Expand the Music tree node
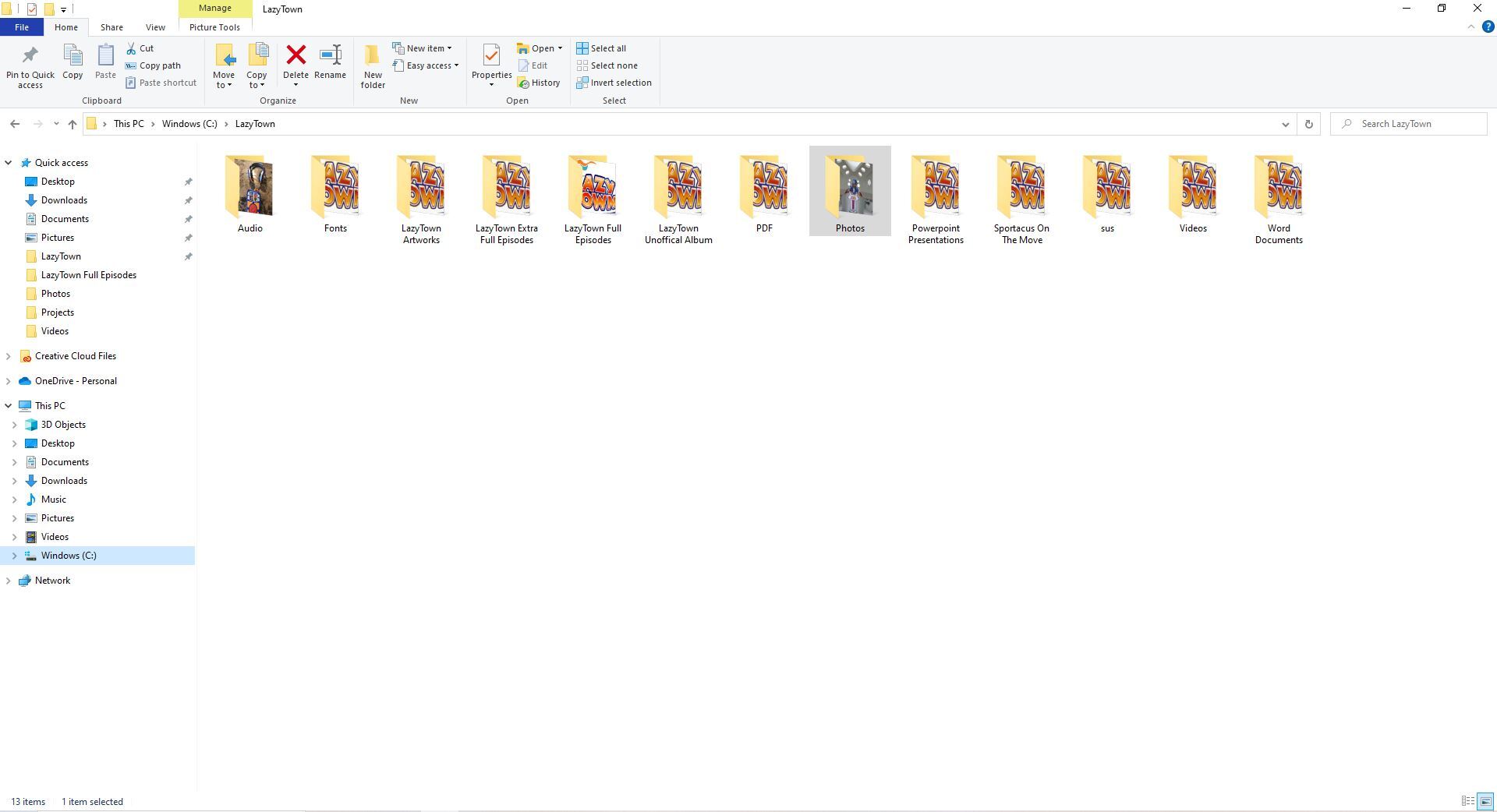The width and height of the screenshot is (1497, 812). coord(14,500)
